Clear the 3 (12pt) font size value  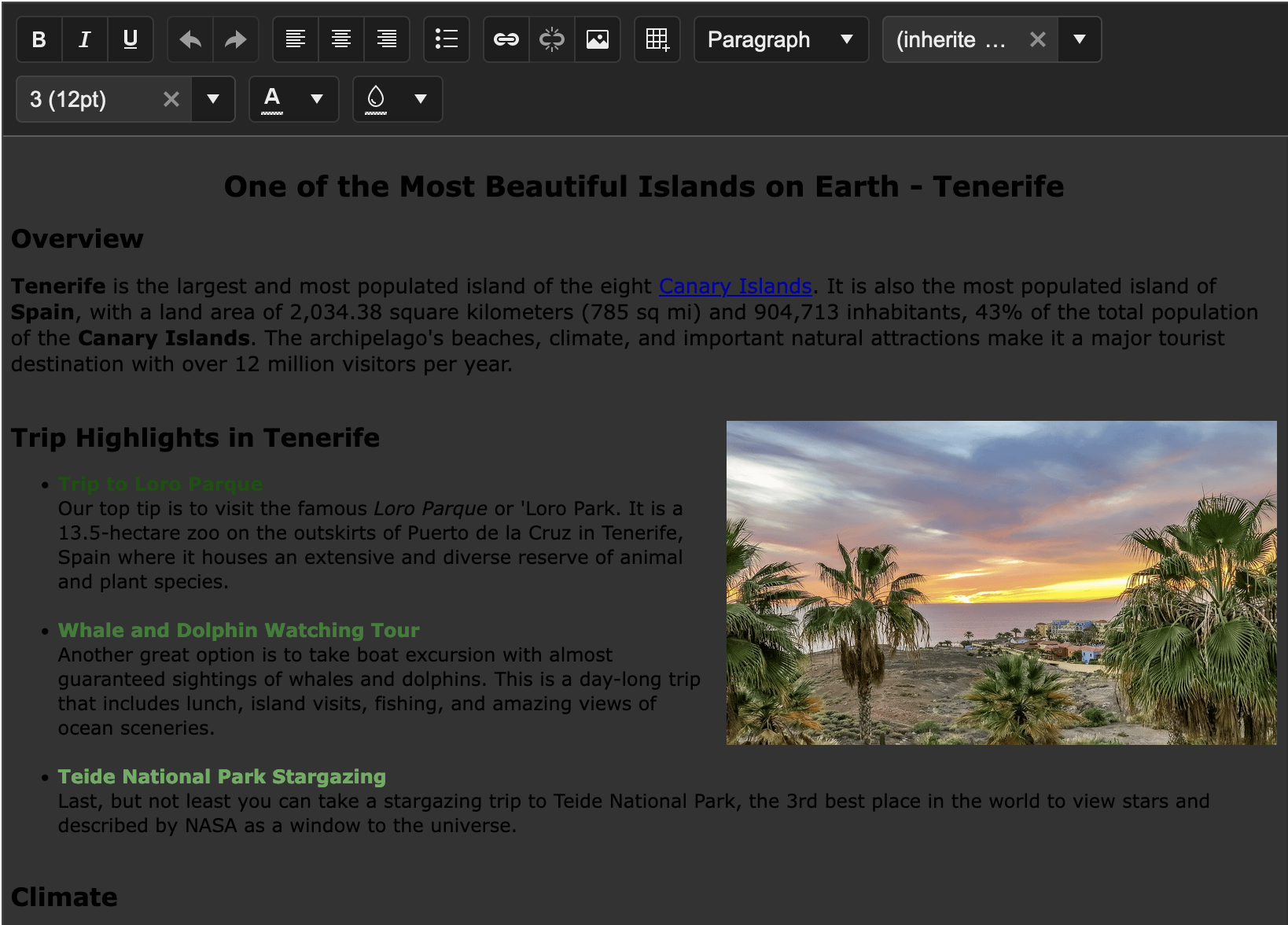(x=171, y=99)
